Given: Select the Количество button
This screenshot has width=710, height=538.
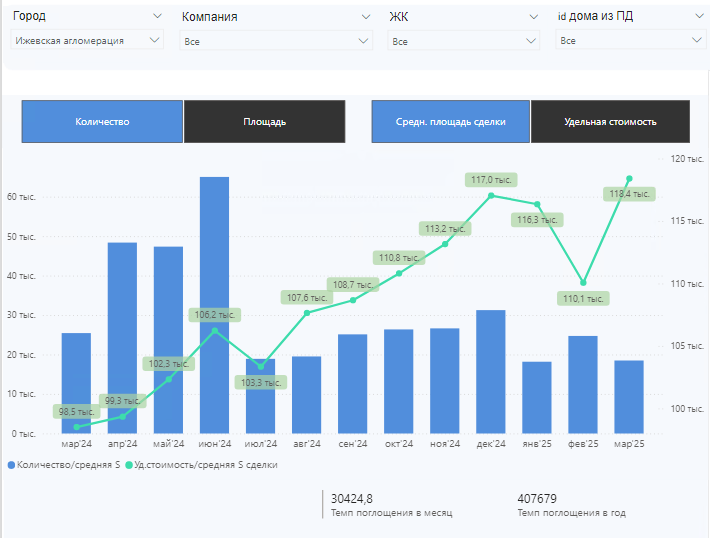Looking at the screenshot, I should coord(102,121).
